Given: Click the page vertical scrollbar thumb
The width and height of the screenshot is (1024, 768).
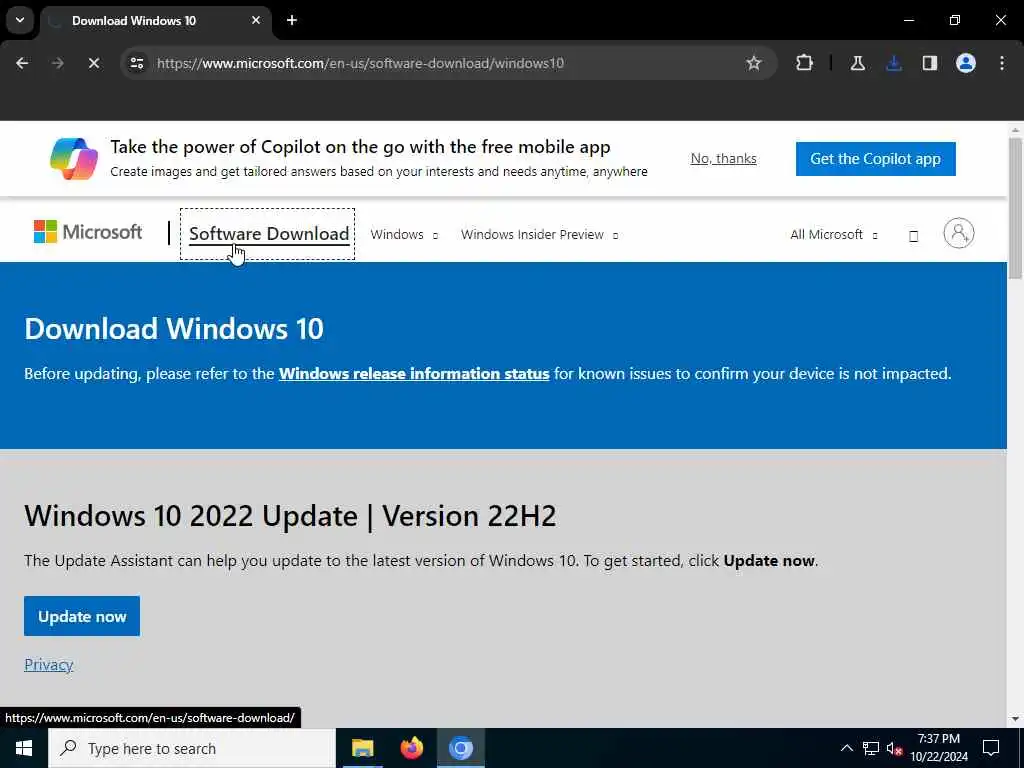Looking at the screenshot, I should click(1016, 209).
